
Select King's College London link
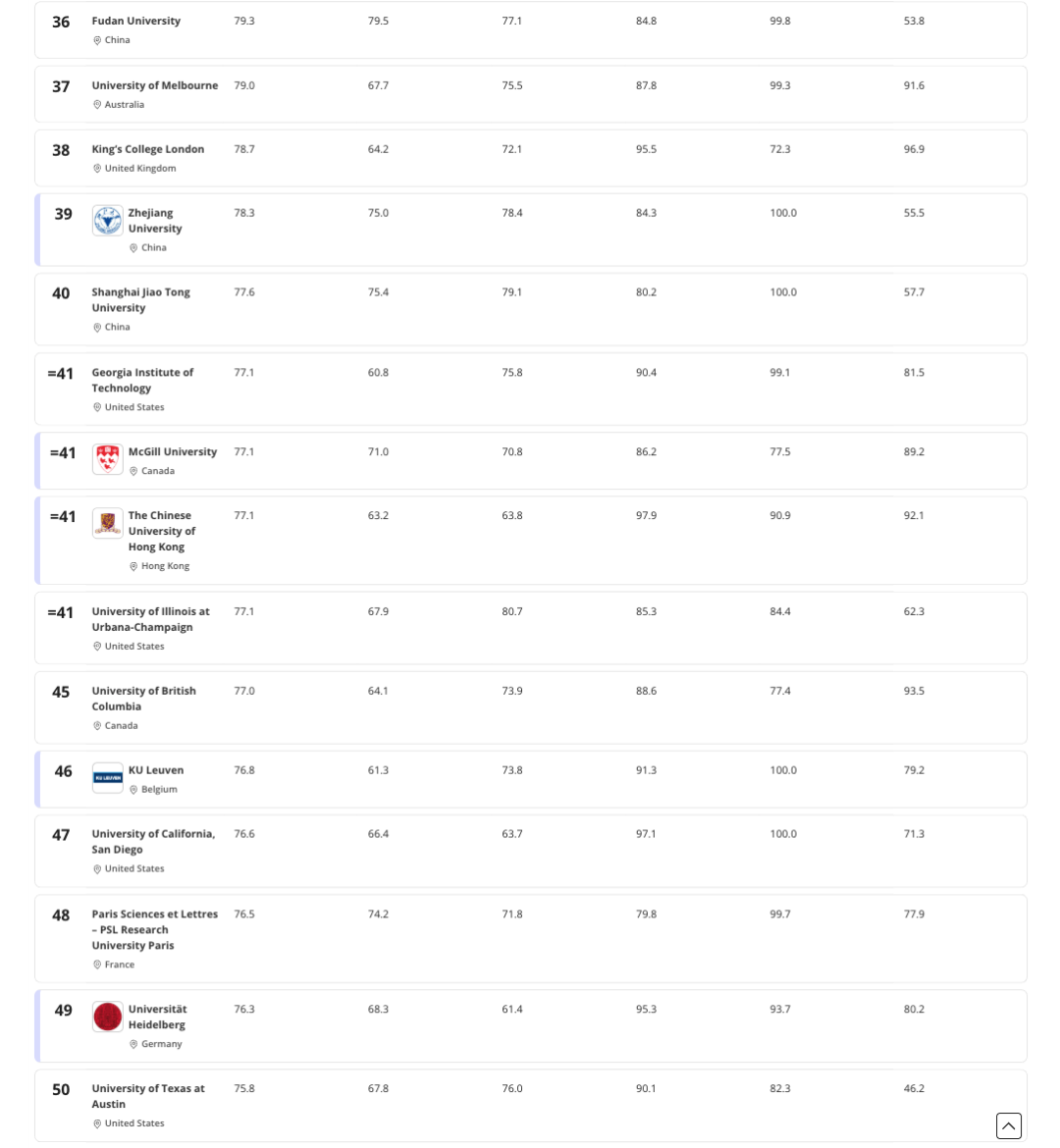click(147, 149)
